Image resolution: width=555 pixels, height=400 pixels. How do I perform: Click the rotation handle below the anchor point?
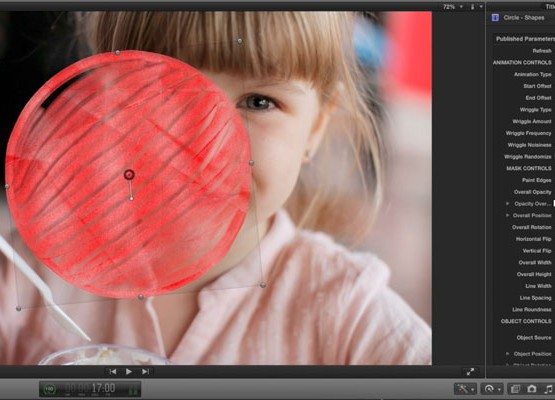pos(131,199)
